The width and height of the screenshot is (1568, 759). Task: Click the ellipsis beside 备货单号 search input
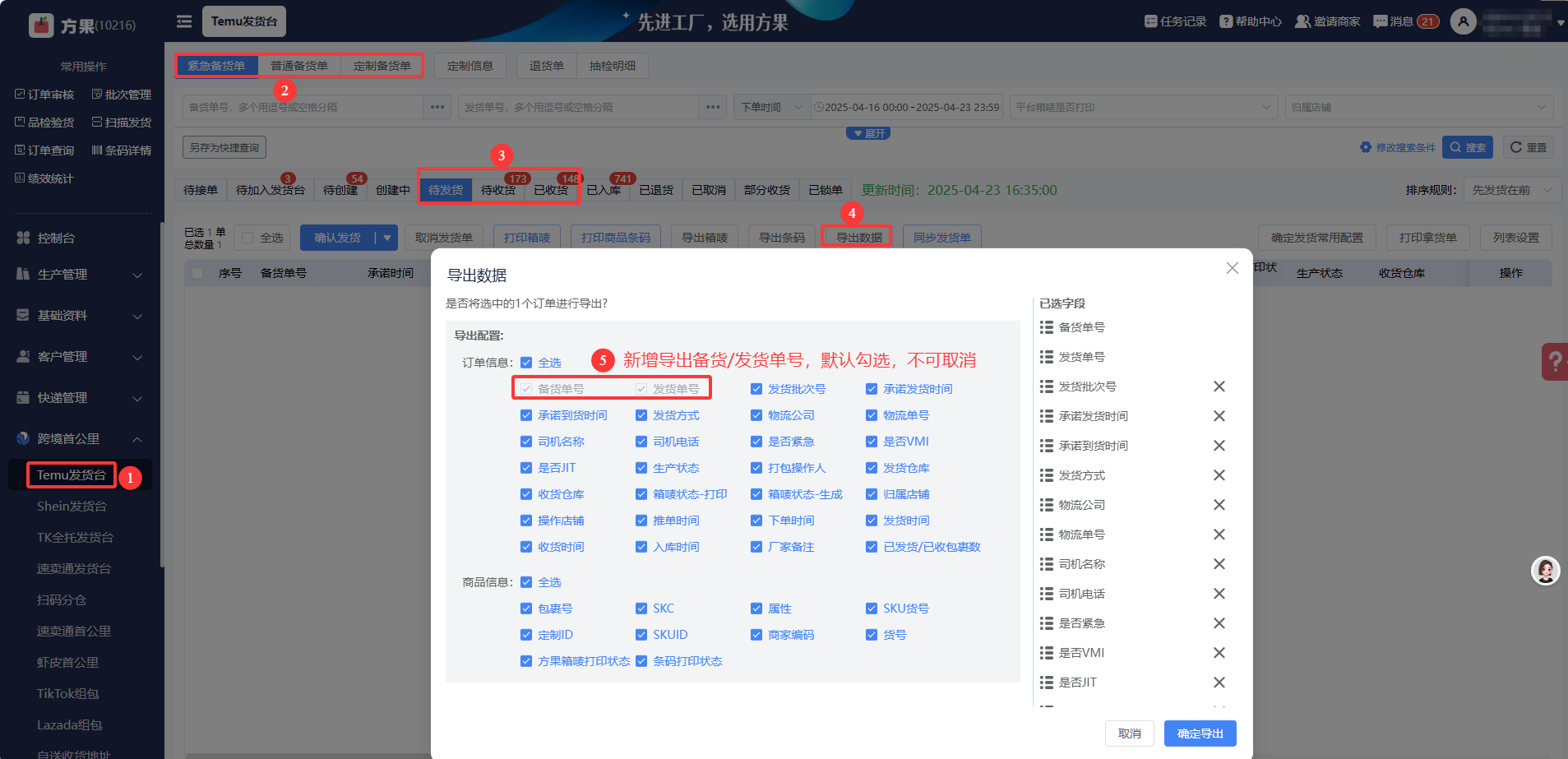[x=437, y=107]
